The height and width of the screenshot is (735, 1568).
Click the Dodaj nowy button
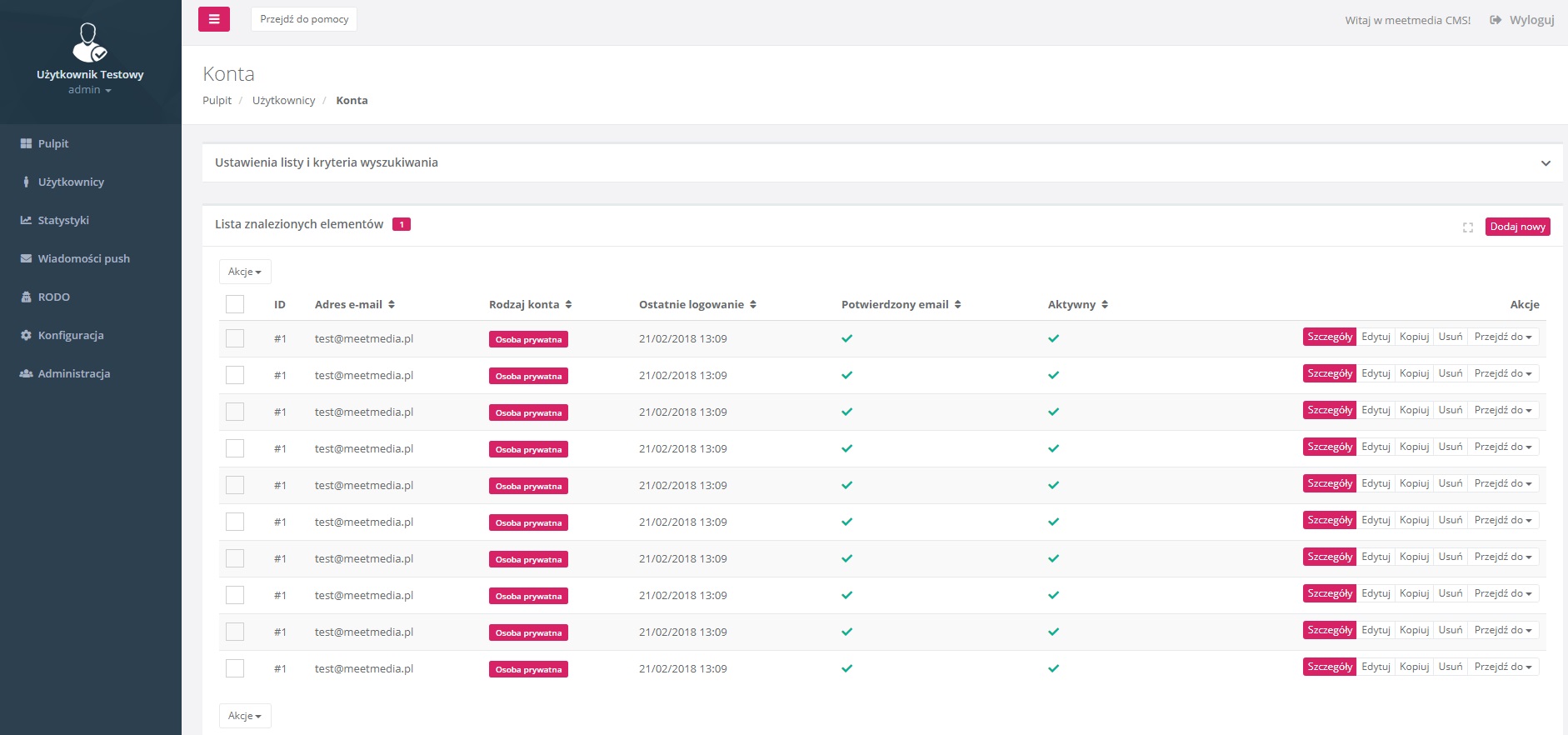click(x=1517, y=227)
